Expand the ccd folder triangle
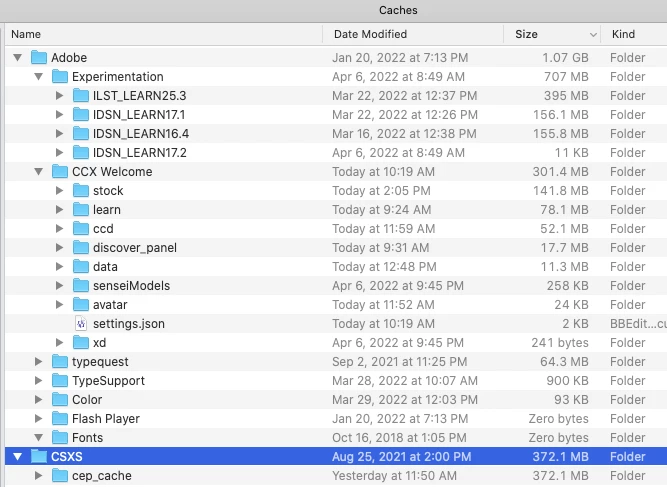Screen dimensions: 667x487 [x=60, y=229]
